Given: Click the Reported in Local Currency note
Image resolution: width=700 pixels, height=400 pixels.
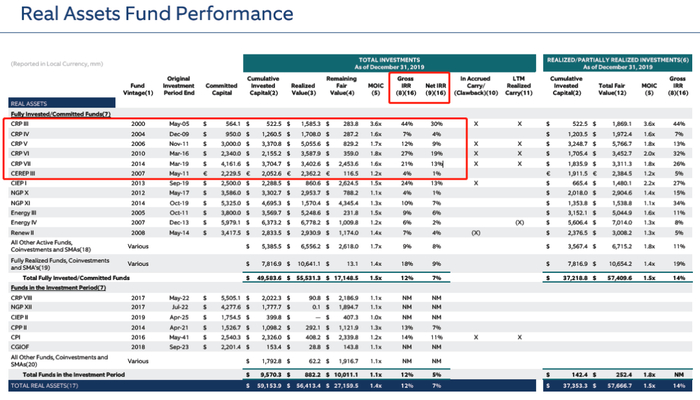Looking at the screenshot, I should tap(57, 64).
